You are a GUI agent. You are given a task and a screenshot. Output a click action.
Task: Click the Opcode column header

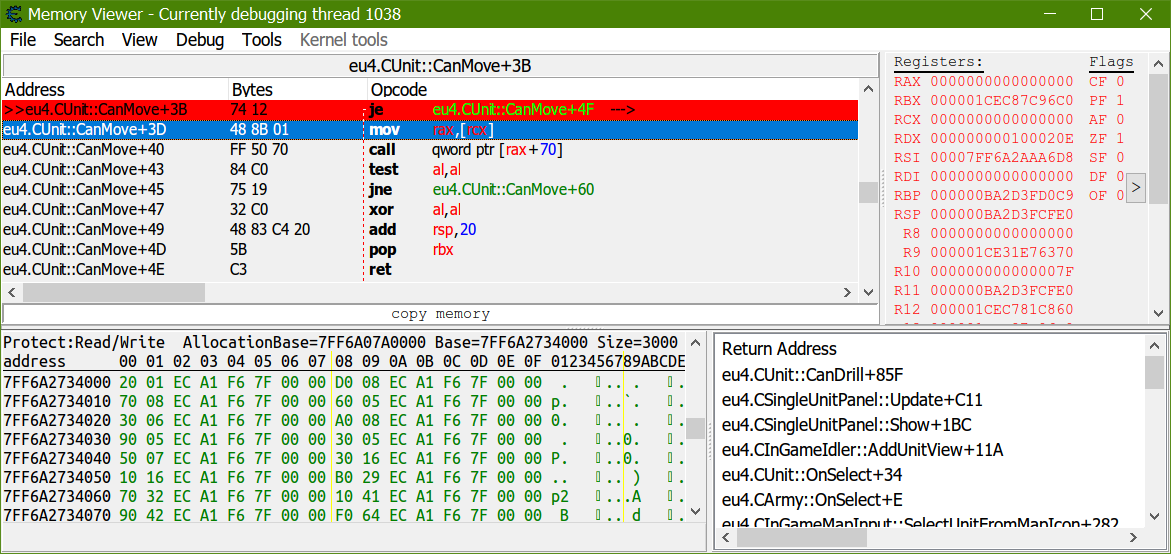click(612, 90)
